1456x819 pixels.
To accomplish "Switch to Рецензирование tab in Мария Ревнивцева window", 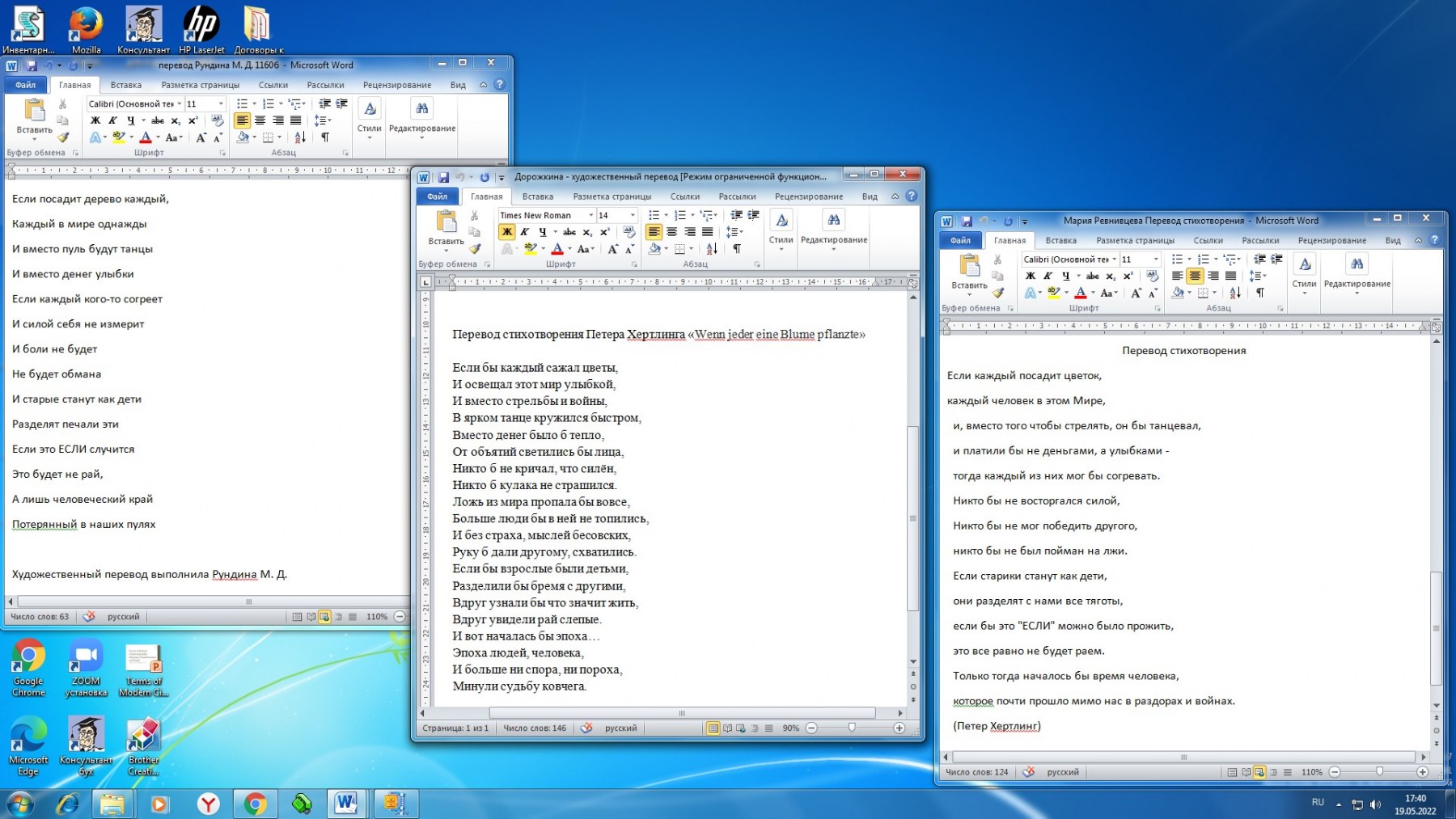I will (1331, 240).
